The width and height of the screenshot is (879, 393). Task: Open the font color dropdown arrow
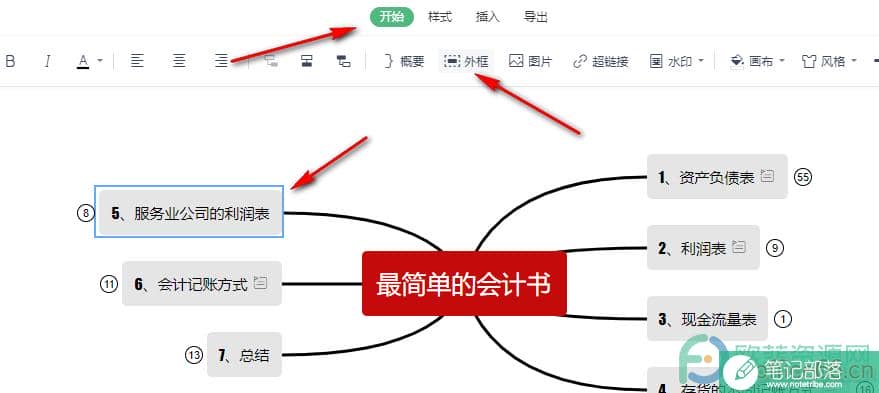point(100,61)
